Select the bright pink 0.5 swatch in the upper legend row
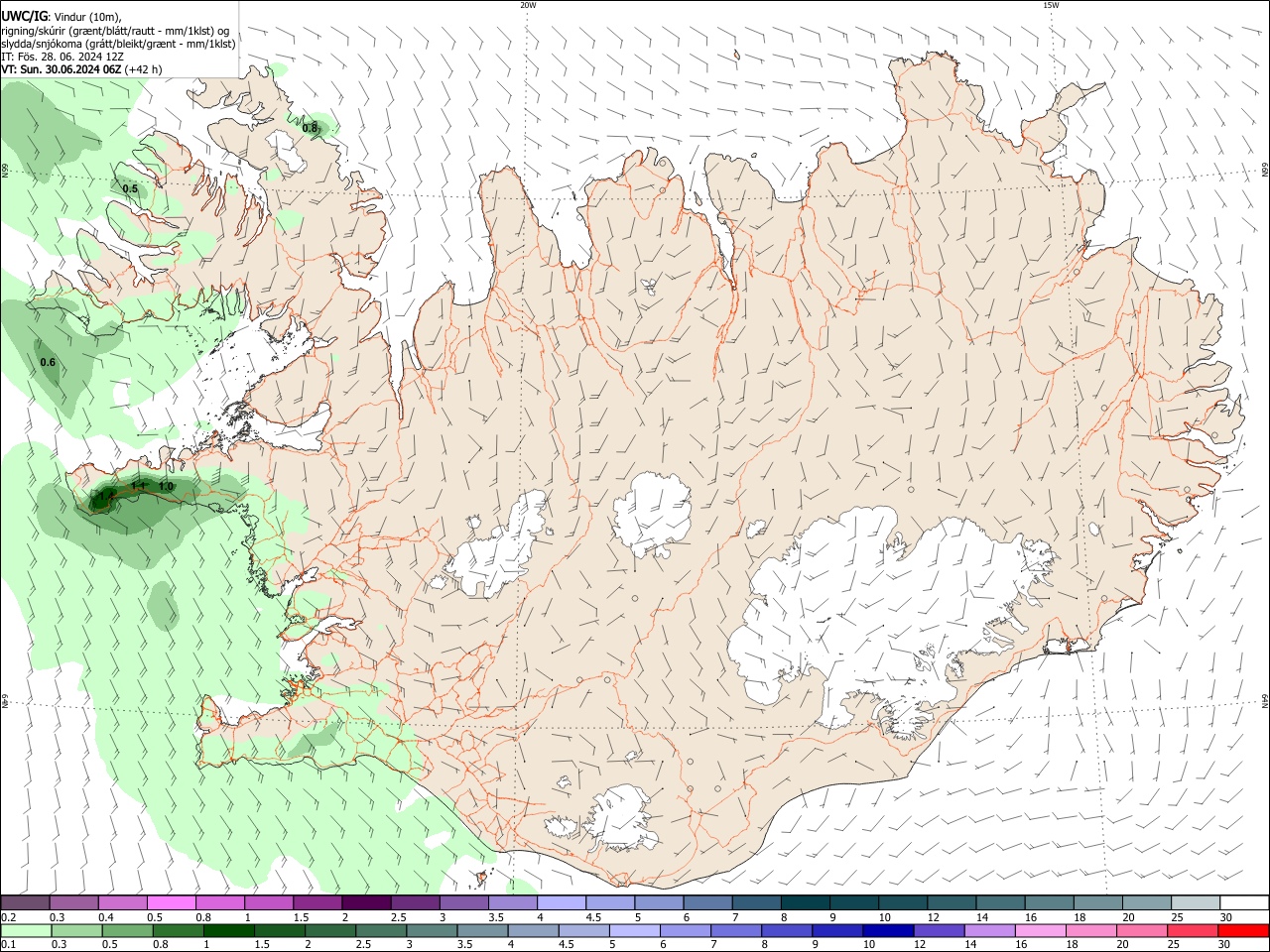This screenshot has height=952, width=1270. point(171,903)
